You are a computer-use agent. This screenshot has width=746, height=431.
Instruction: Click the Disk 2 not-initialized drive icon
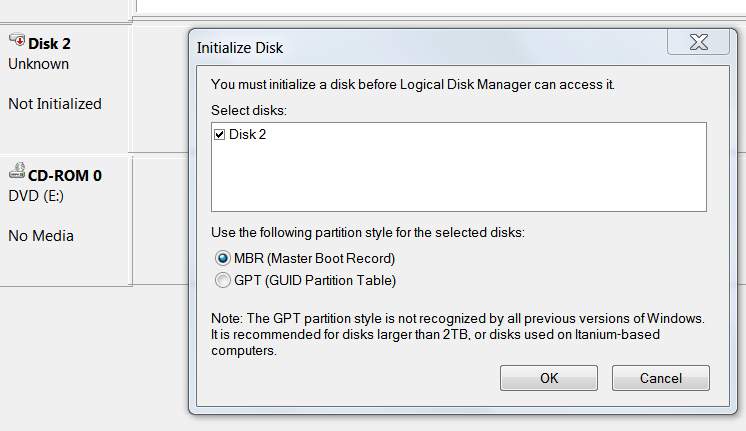tap(17, 40)
